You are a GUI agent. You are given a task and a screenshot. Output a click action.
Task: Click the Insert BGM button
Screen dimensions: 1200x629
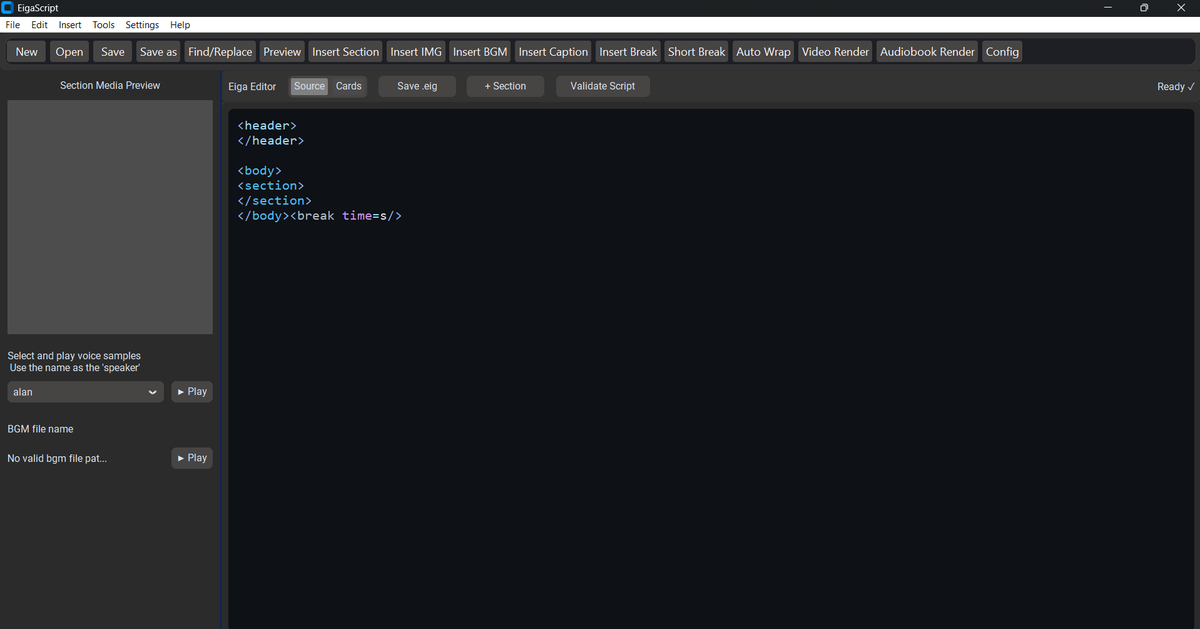[480, 52]
